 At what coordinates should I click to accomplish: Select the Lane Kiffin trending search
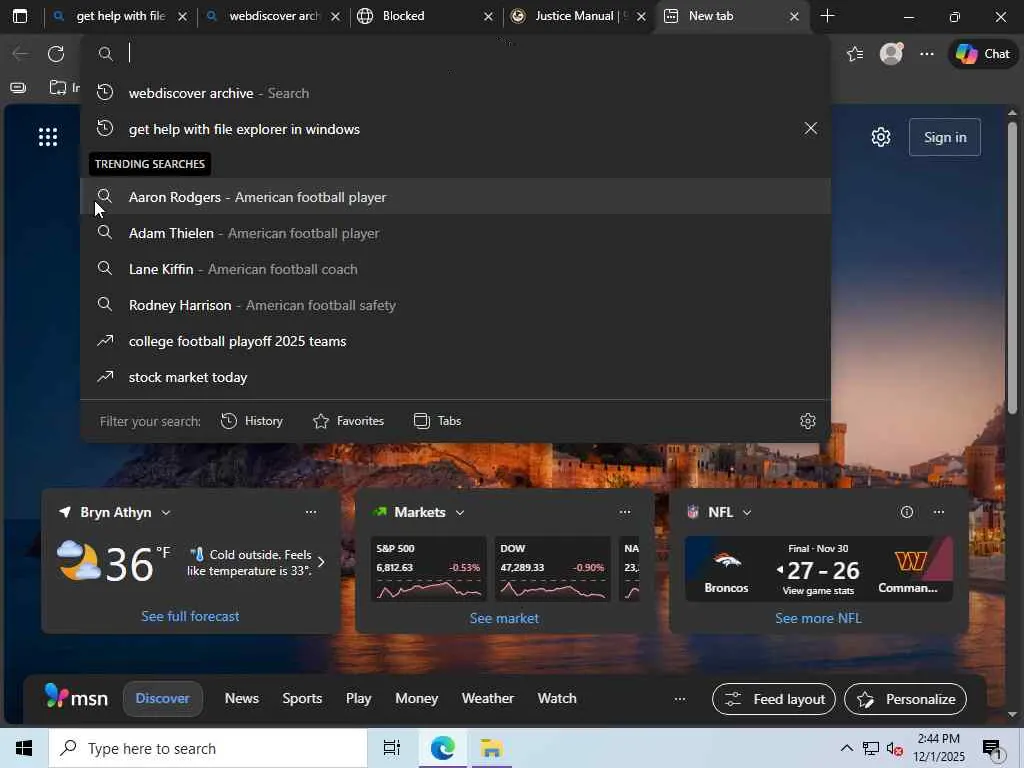(455, 269)
